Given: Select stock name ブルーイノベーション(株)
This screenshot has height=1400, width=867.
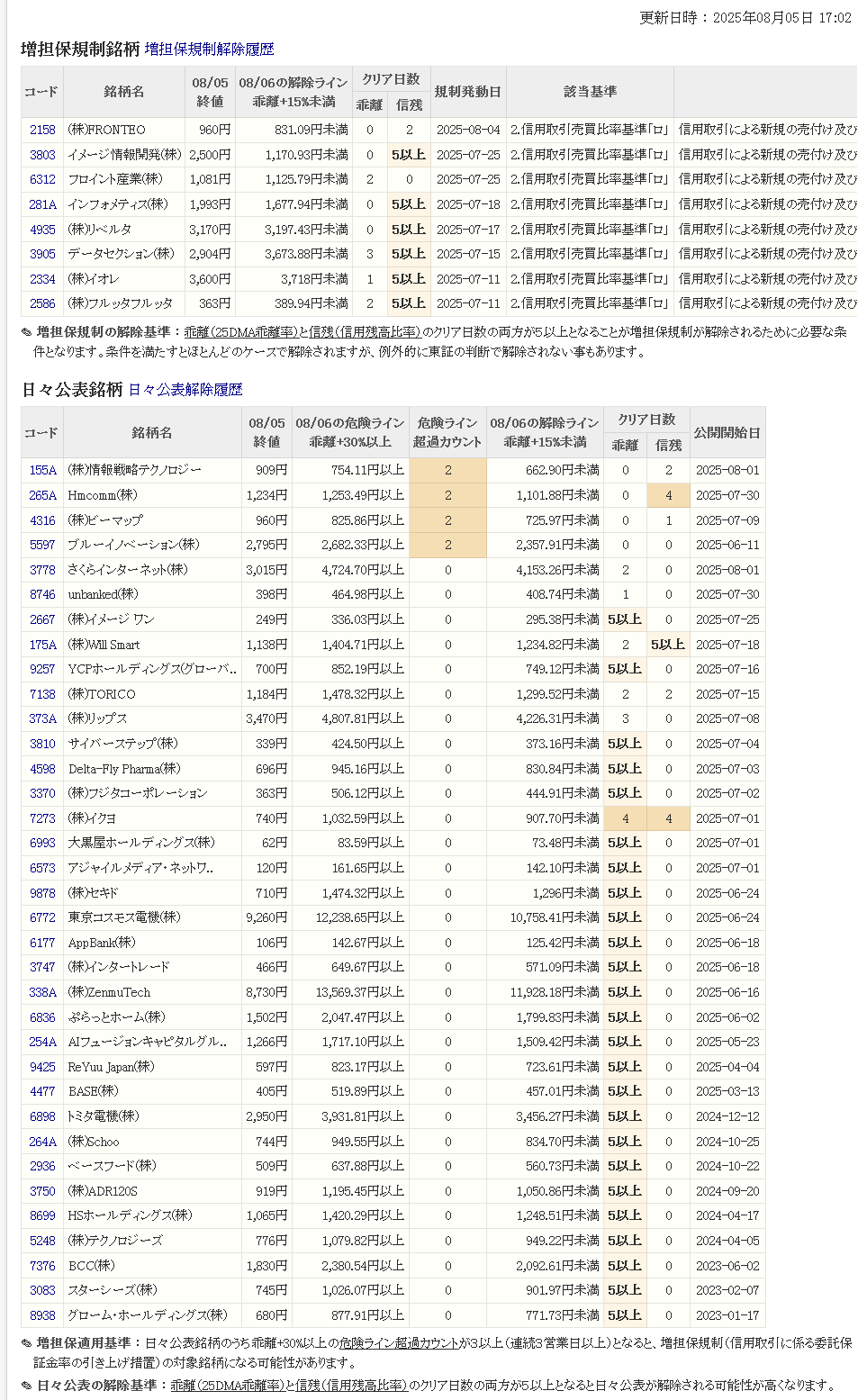Looking at the screenshot, I should [134, 545].
